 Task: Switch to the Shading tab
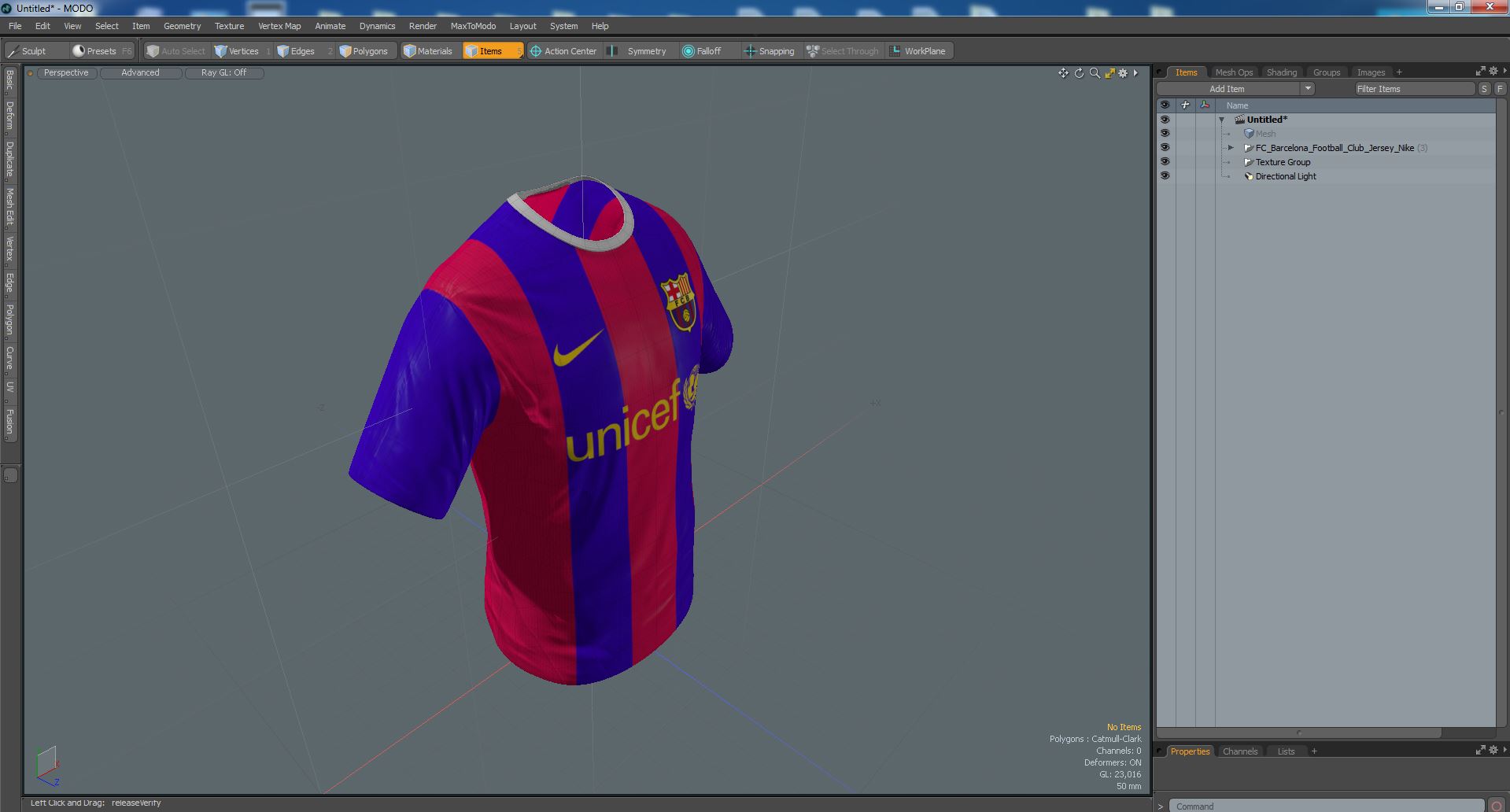pos(1281,72)
